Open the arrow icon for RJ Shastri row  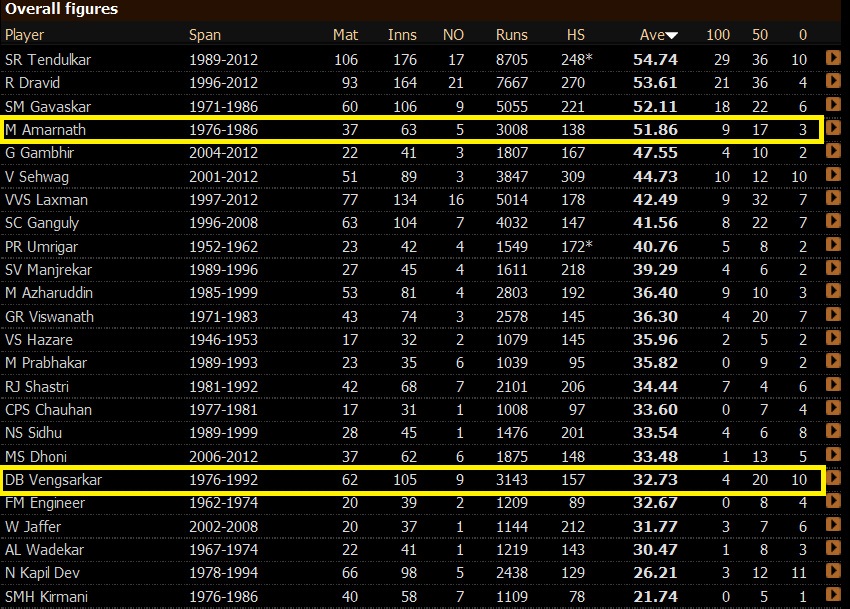coord(833,384)
